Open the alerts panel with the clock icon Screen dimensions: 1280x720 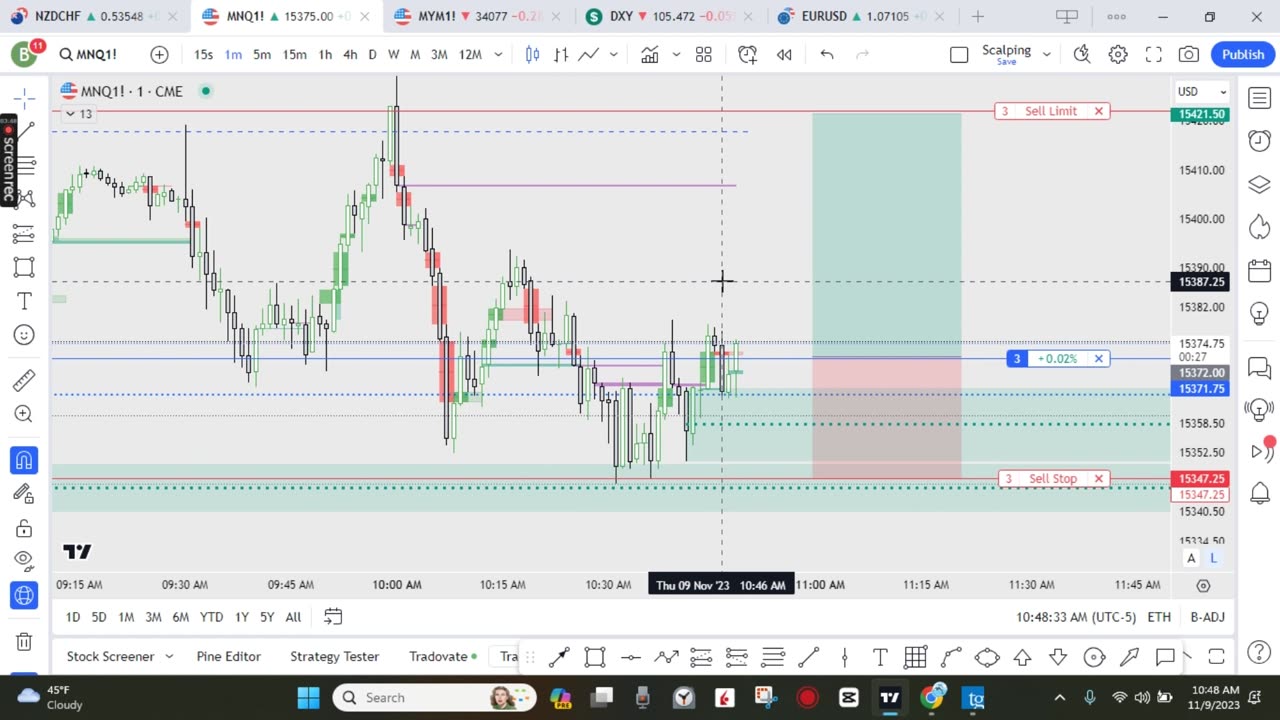point(1259,141)
